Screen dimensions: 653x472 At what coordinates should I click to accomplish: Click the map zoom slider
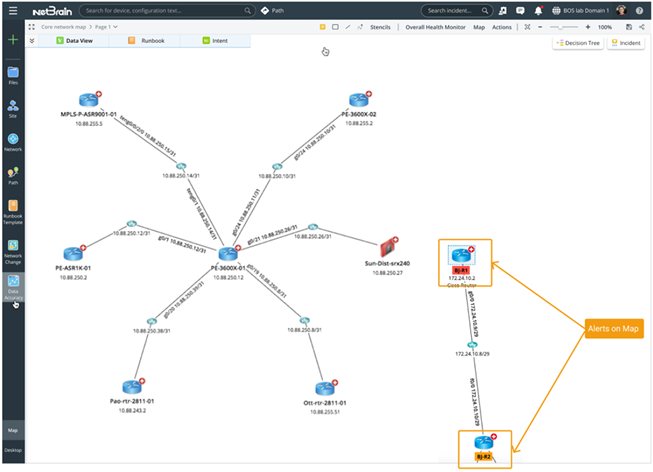coord(564,27)
